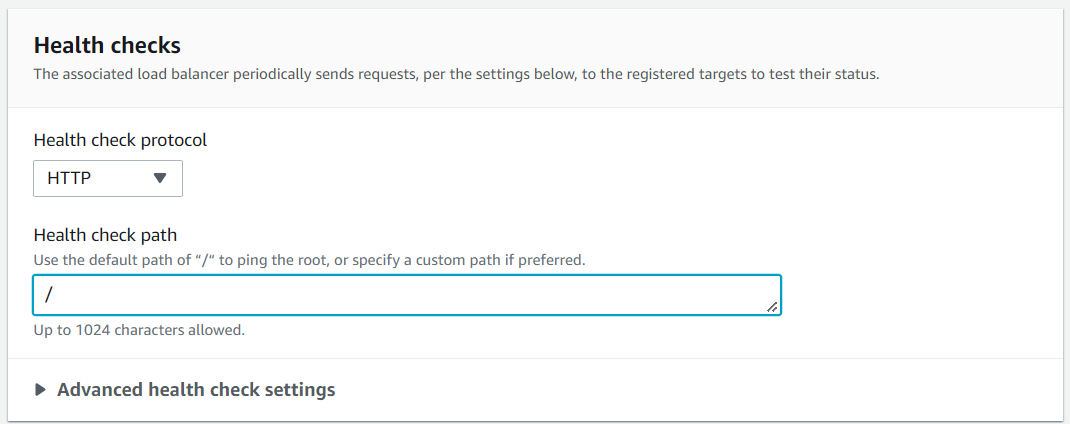
Task: Click the down arrow beside HTTP
Action: pyautogui.click(x=159, y=179)
